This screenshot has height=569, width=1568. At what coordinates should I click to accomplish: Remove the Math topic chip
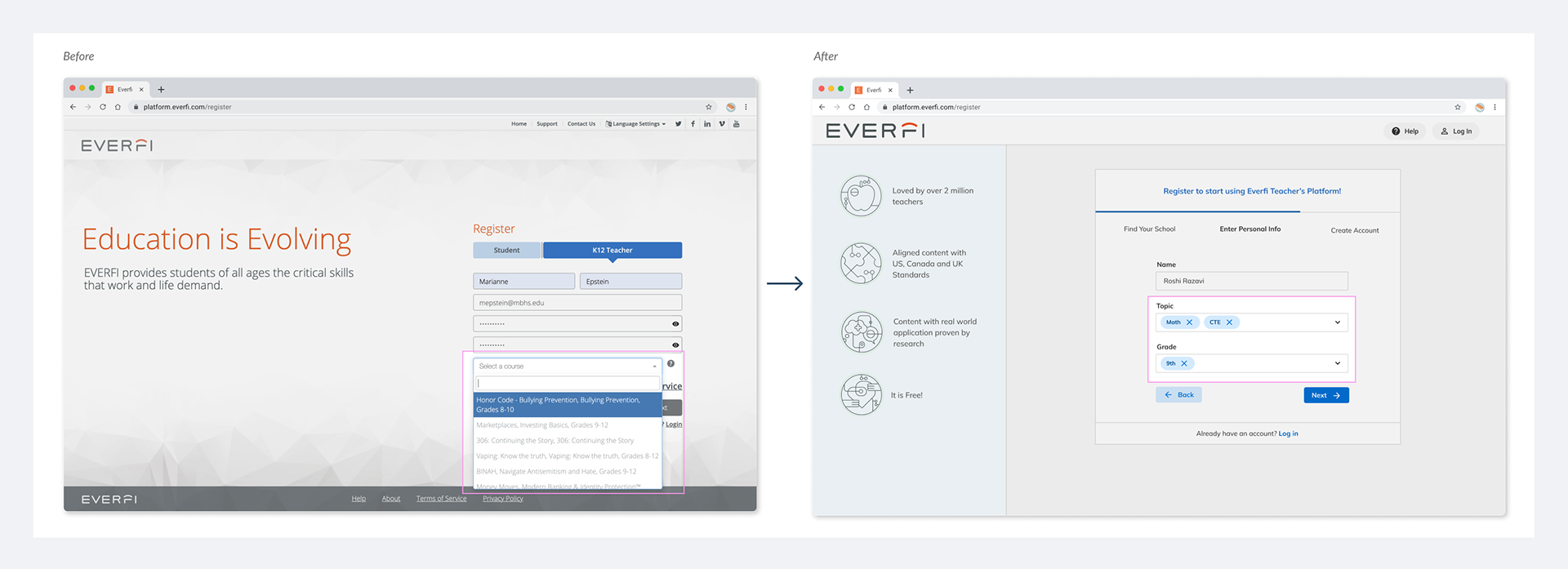(1189, 322)
